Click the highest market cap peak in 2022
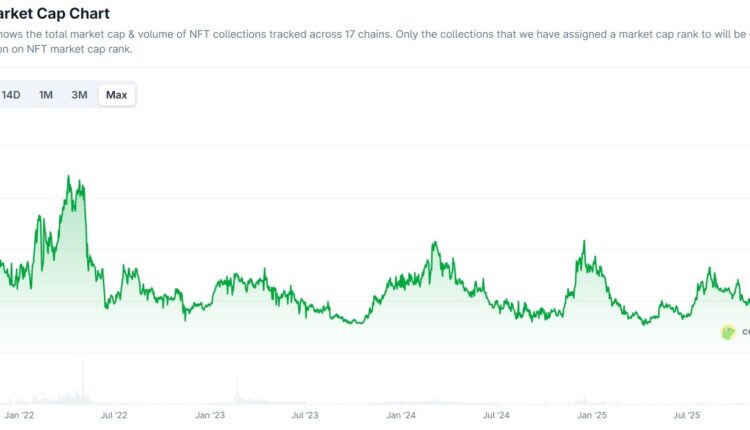Viewport: 750px width, 430px height. [68, 174]
